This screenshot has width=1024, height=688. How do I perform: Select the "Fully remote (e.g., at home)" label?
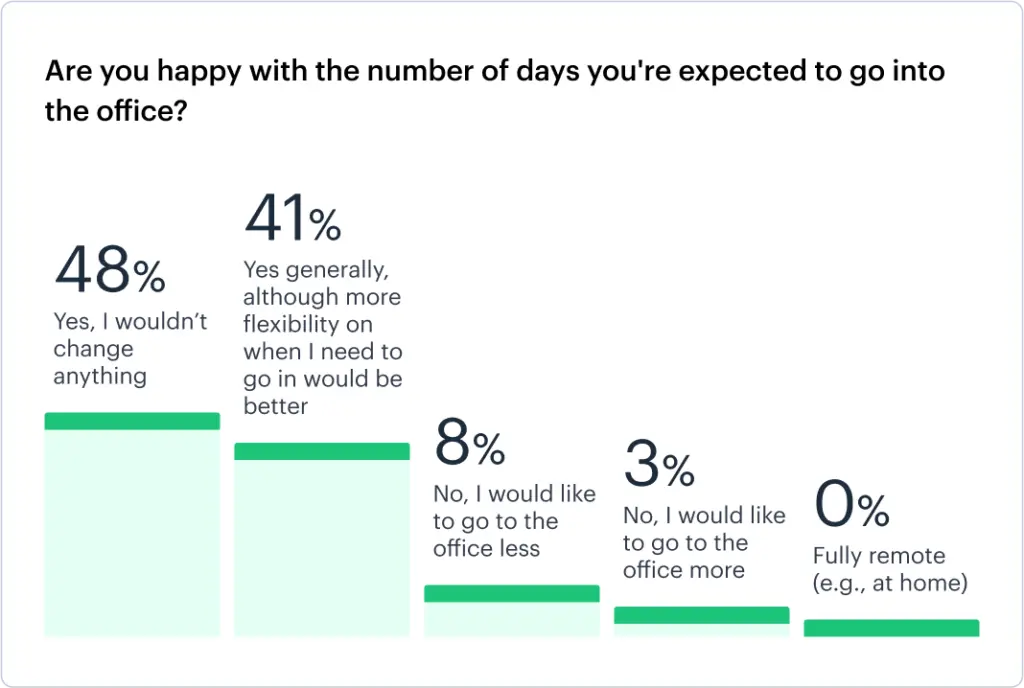(890, 569)
